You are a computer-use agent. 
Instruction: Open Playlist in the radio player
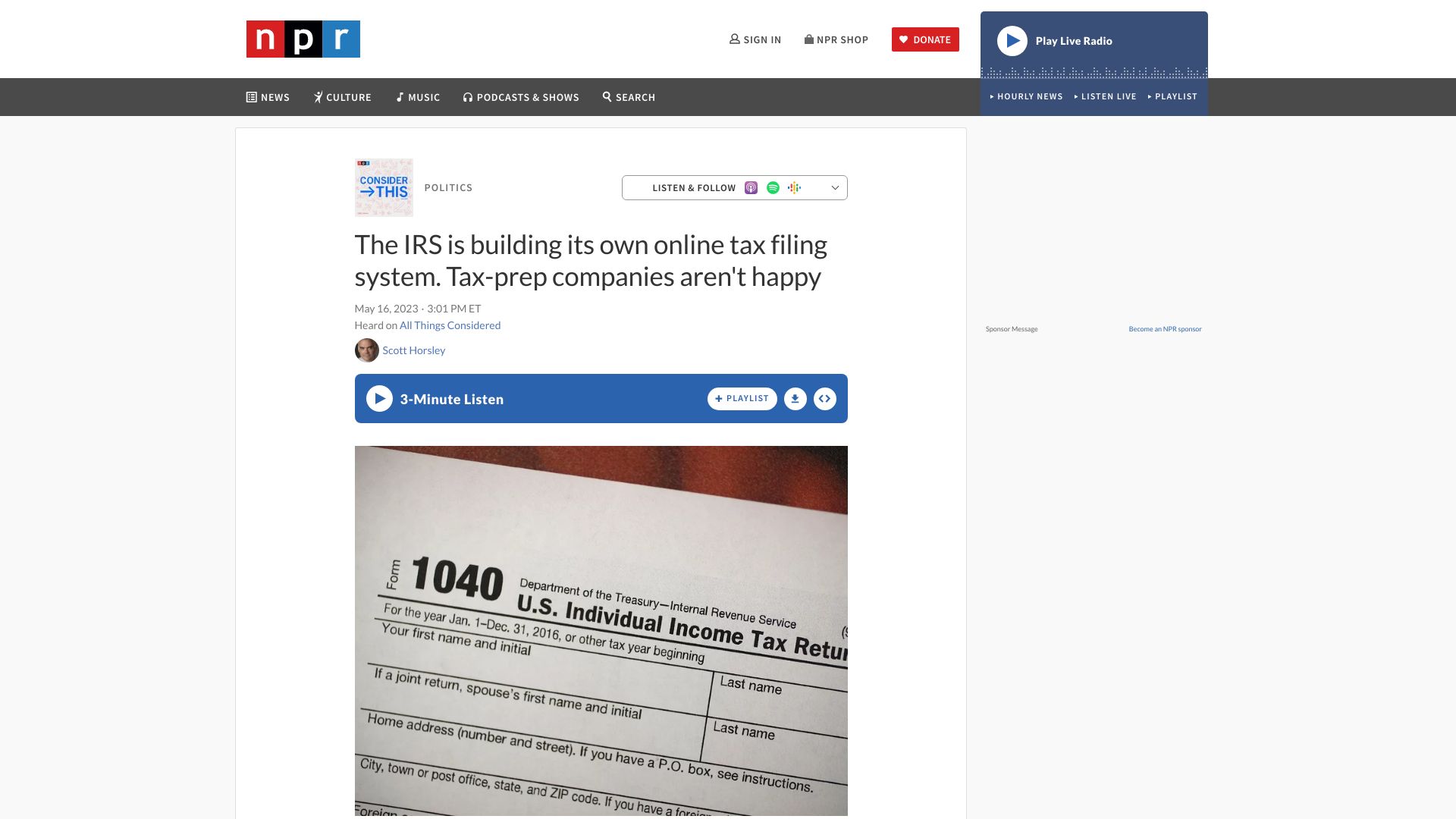pos(1172,96)
